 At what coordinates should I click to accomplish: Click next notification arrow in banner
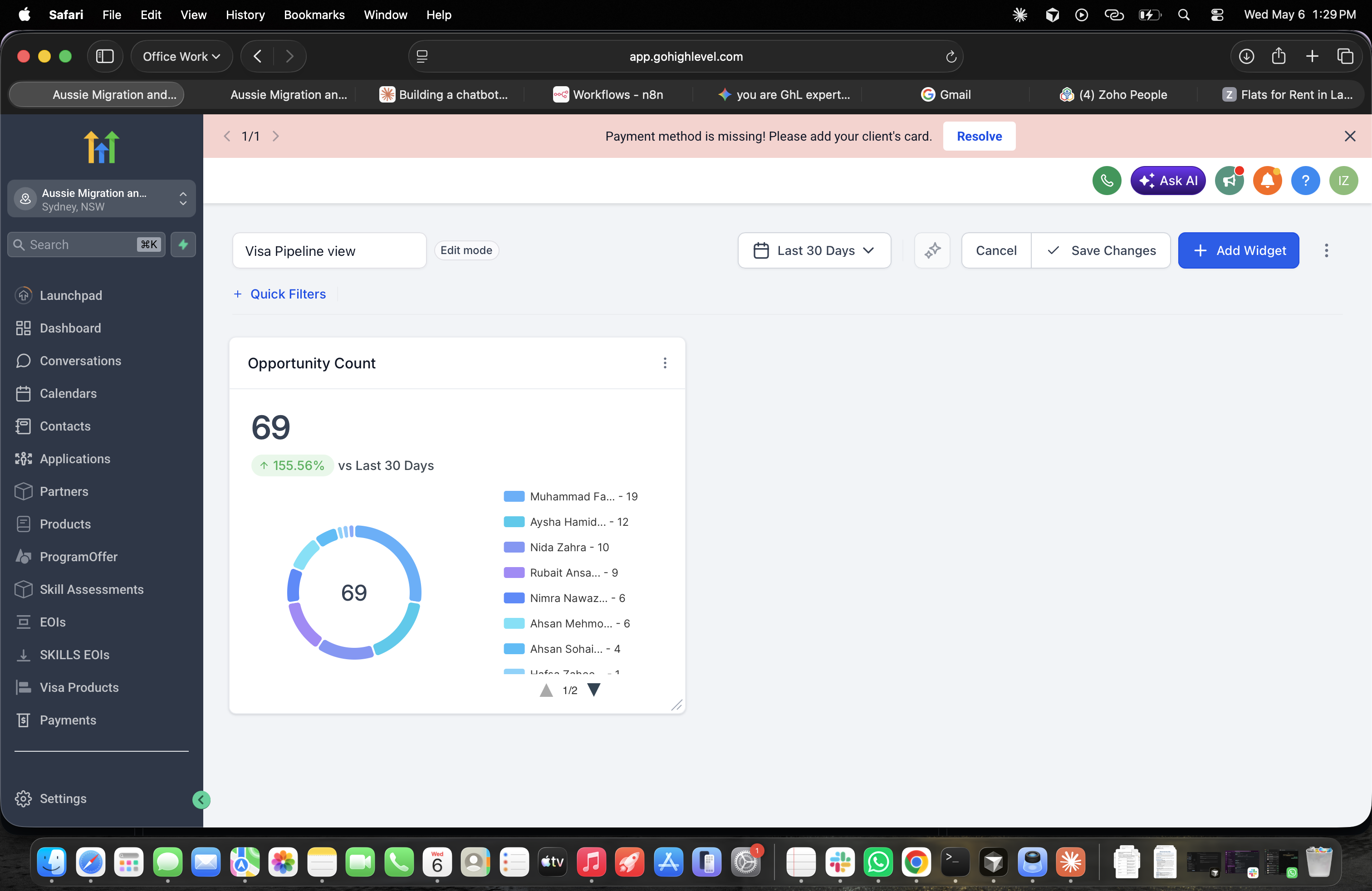tap(275, 136)
